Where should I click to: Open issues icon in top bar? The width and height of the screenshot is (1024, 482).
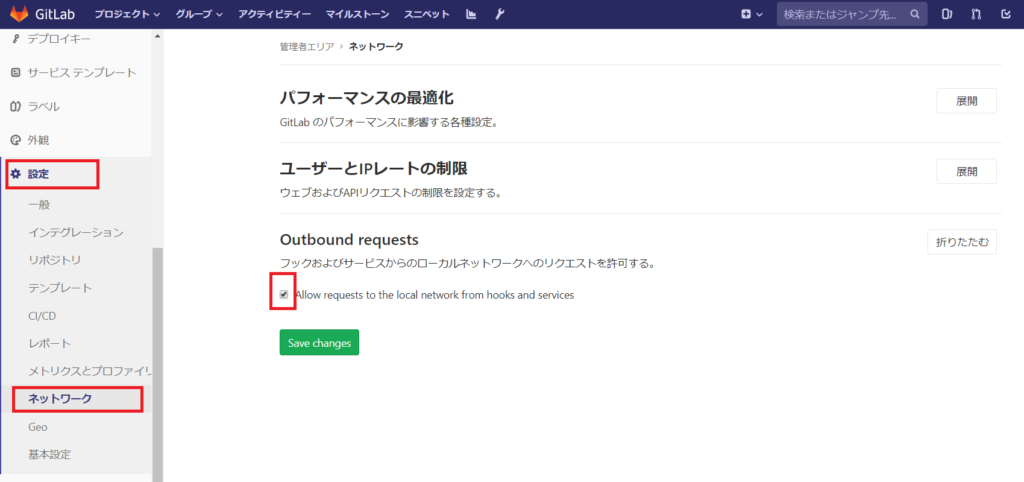point(948,14)
